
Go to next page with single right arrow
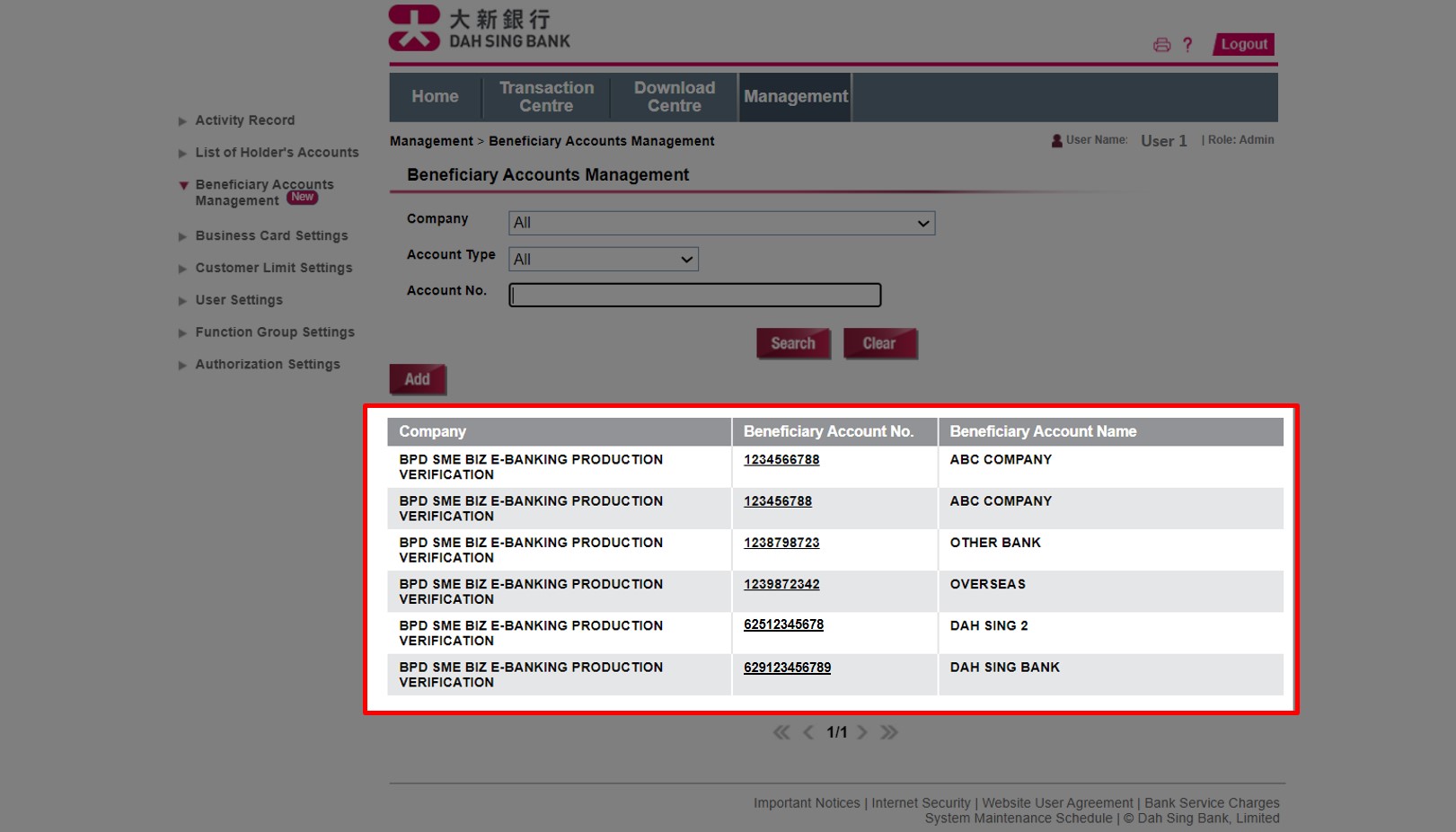(862, 732)
